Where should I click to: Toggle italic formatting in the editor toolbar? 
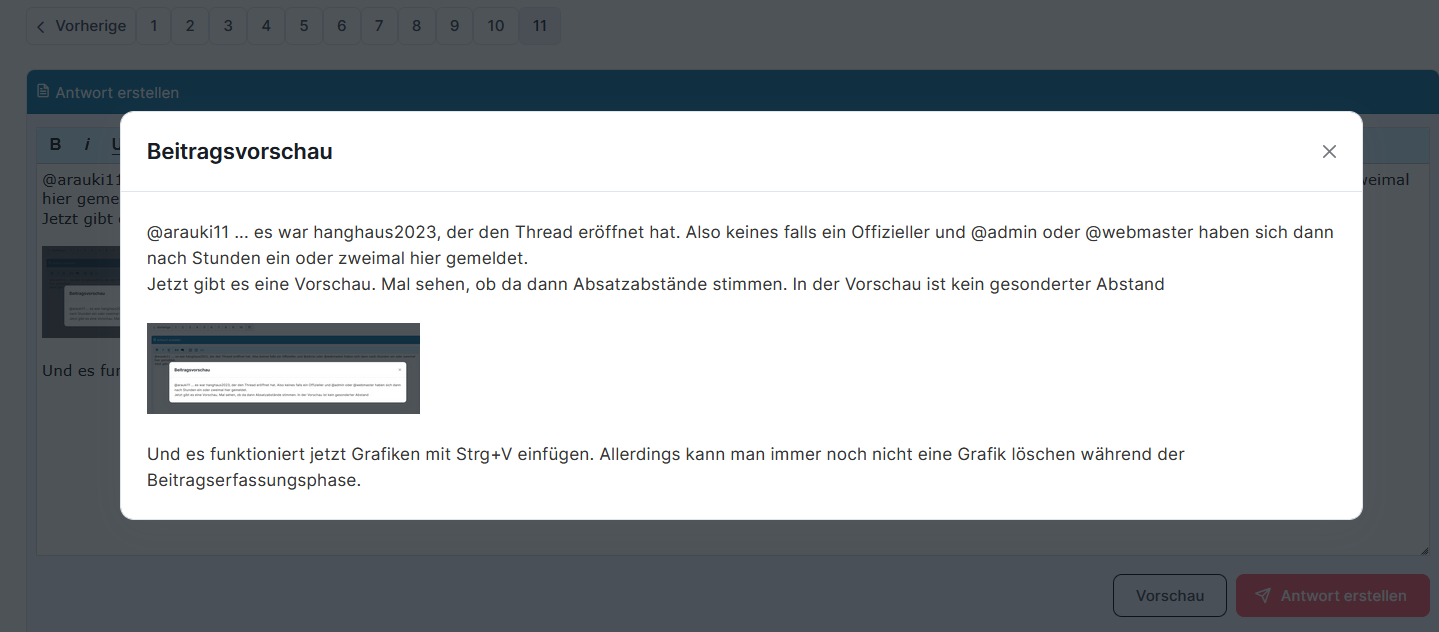coord(86,144)
